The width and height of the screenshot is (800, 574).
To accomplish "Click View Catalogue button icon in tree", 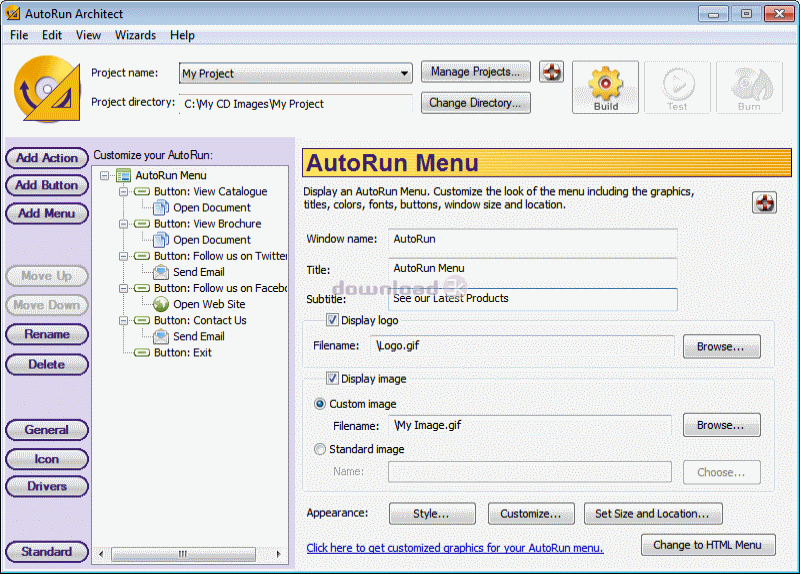I will (x=142, y=192).
